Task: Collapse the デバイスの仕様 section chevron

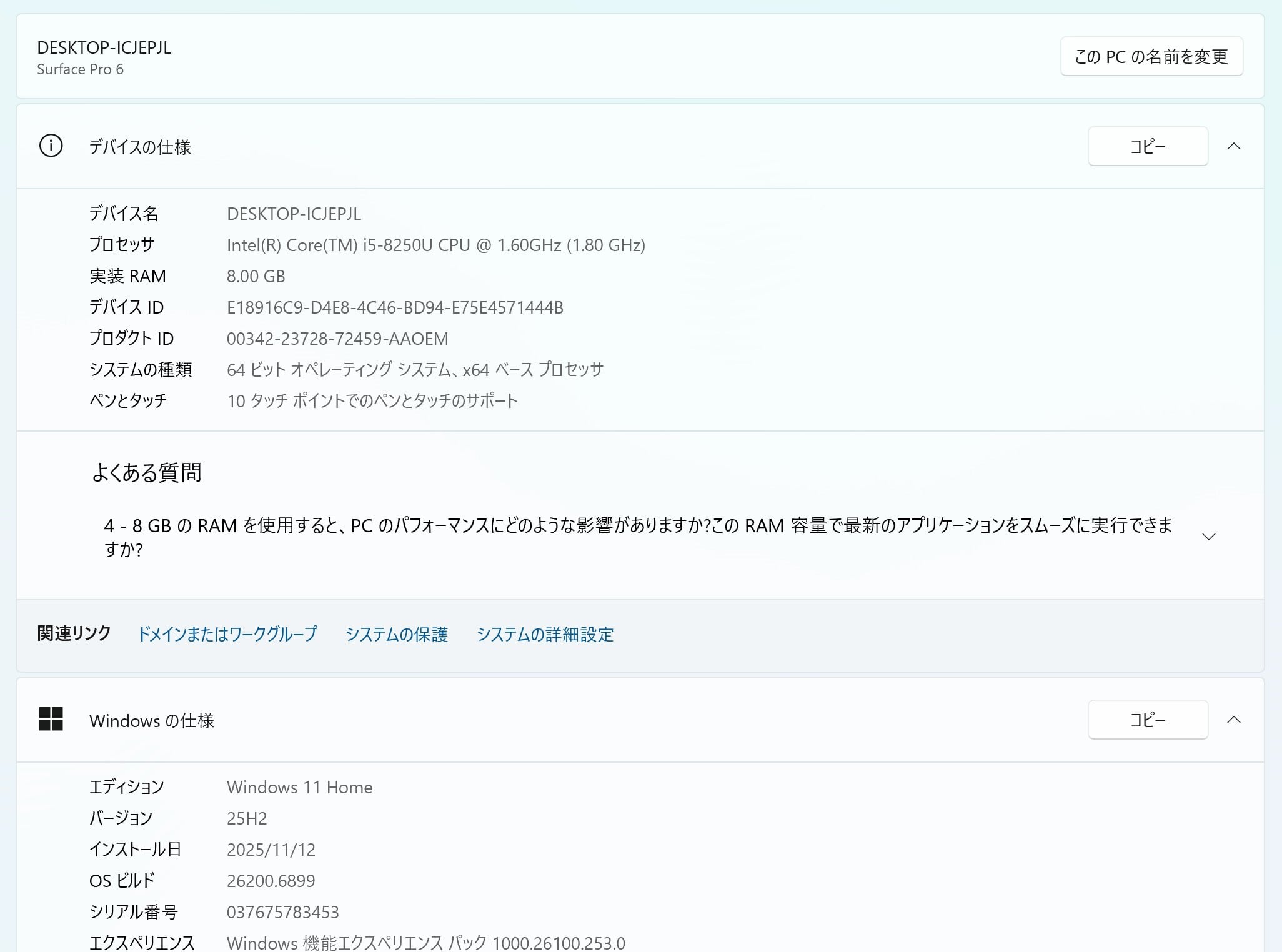Action: click(1233, 146)
